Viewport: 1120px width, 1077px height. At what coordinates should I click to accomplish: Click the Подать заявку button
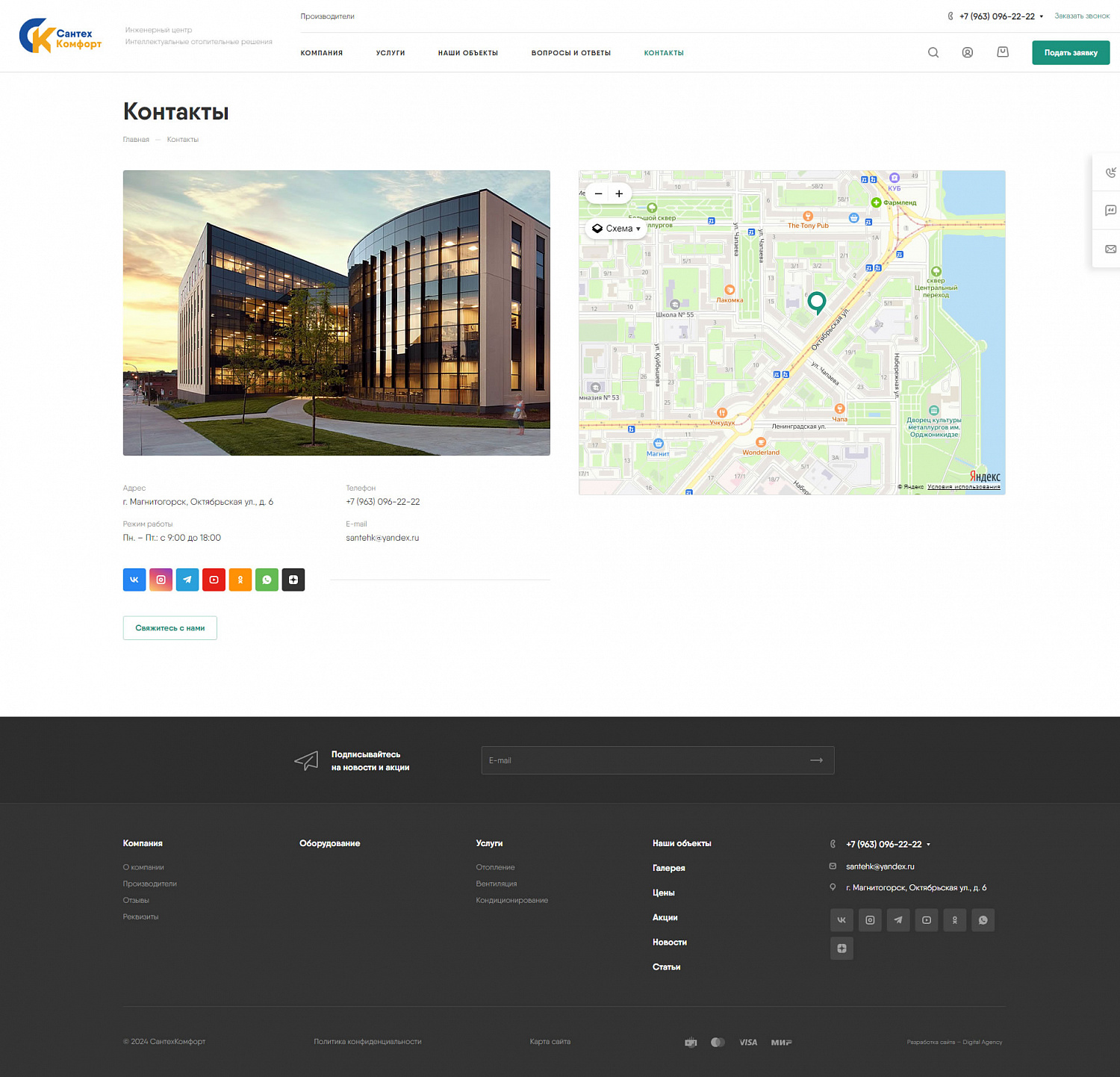click(1071, 53)
